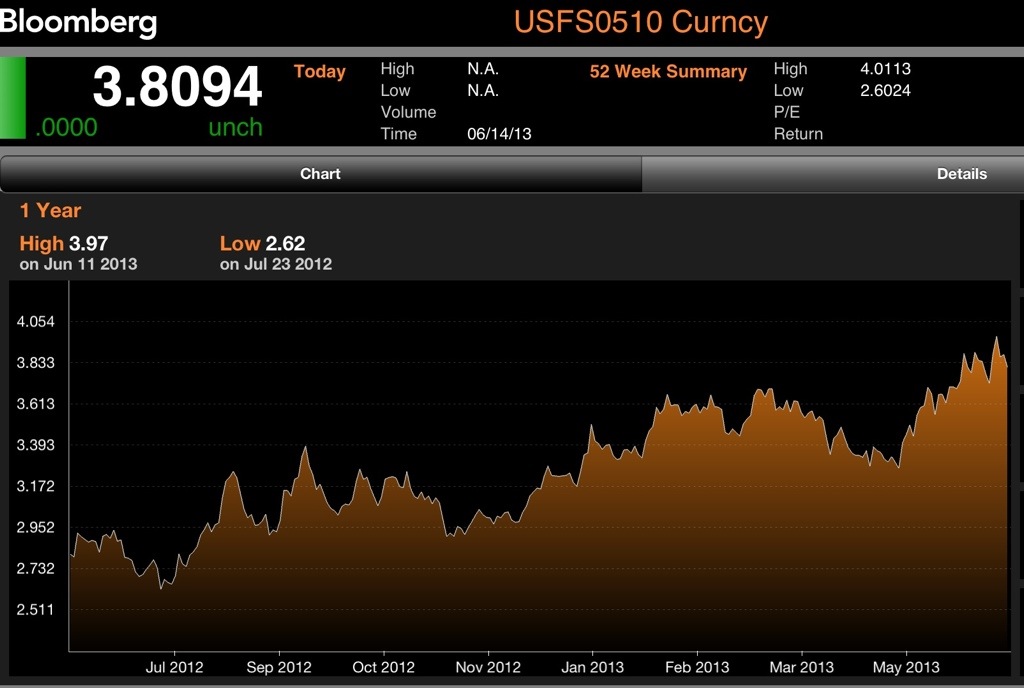Tap the 2.511 y-axis value

(x=36, y=610)
